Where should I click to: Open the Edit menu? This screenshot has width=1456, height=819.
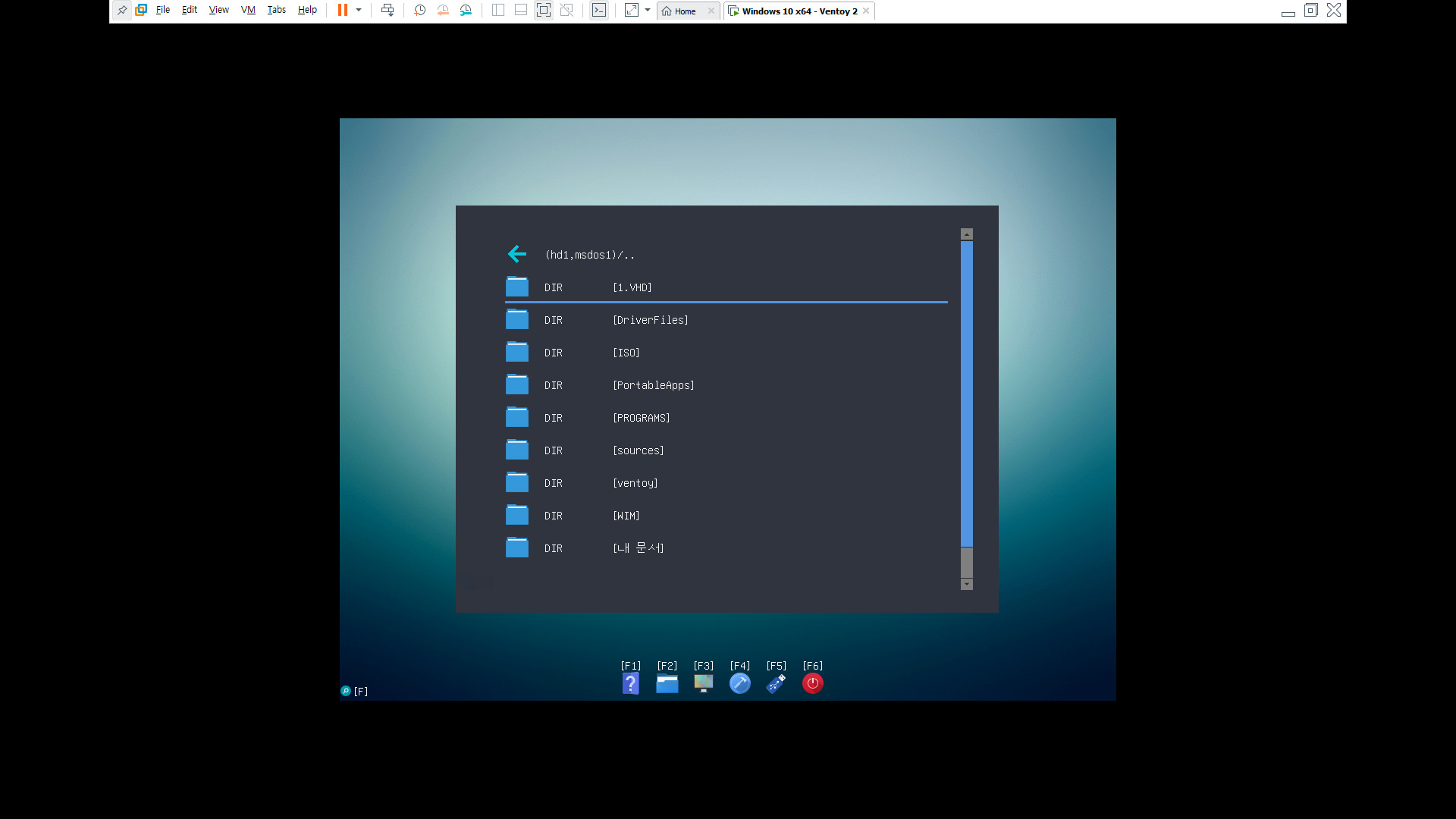(x=189, y=11)
